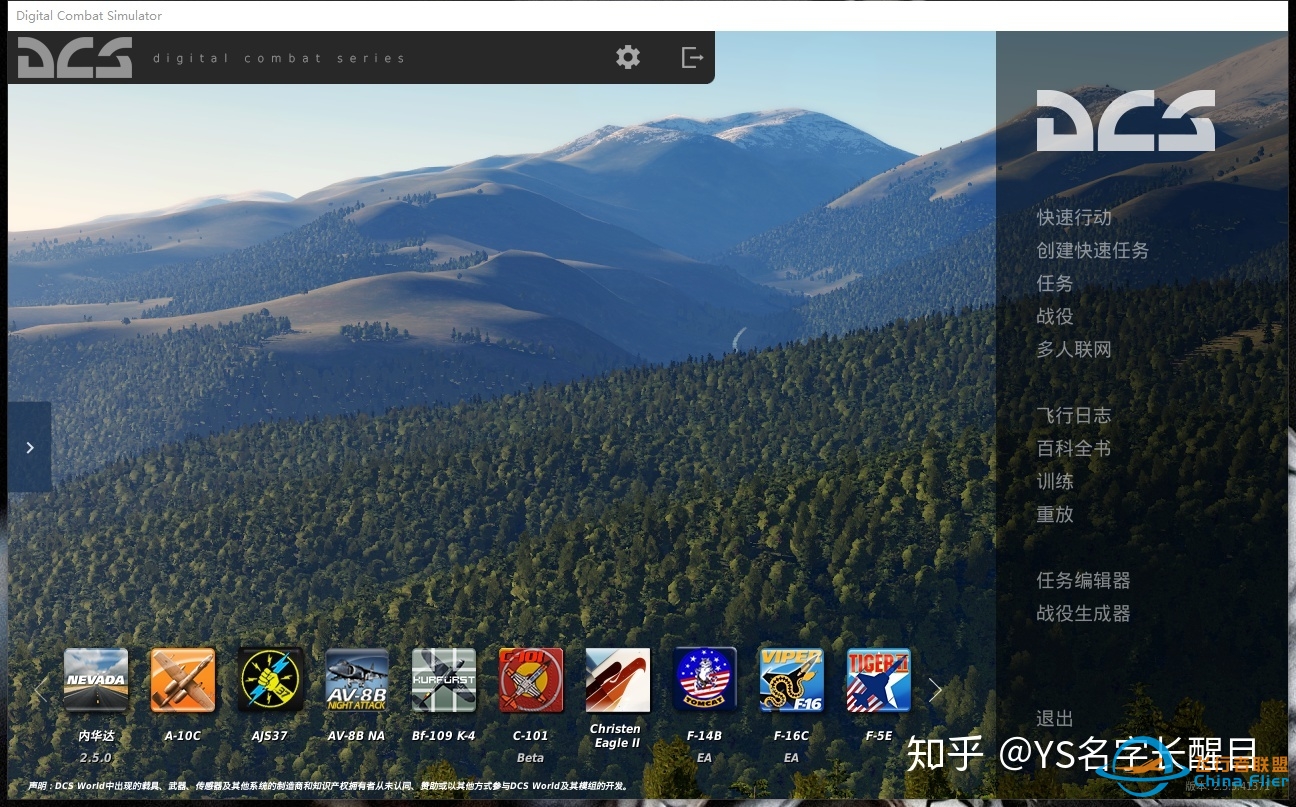Screen dimensions: 1296x807
Task: Select the AV-8B Night Attack module icon
Action: click(357, 680)
